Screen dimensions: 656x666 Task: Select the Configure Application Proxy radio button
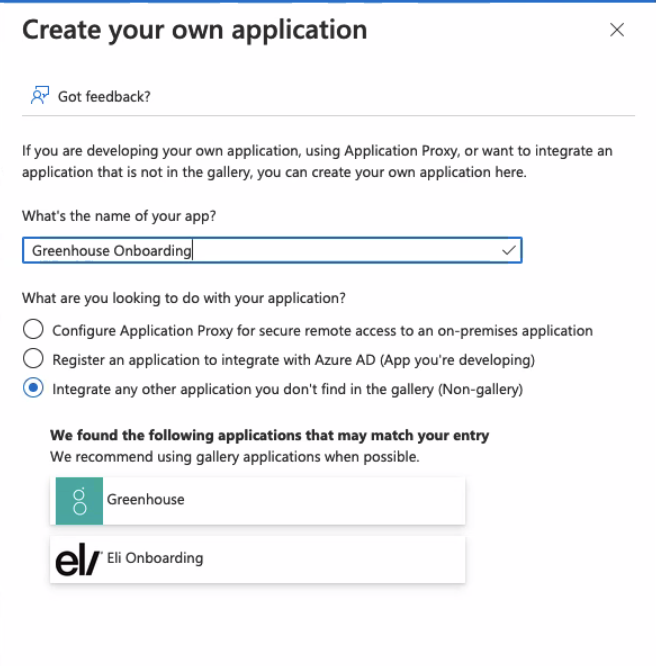[x=34, y=330]
